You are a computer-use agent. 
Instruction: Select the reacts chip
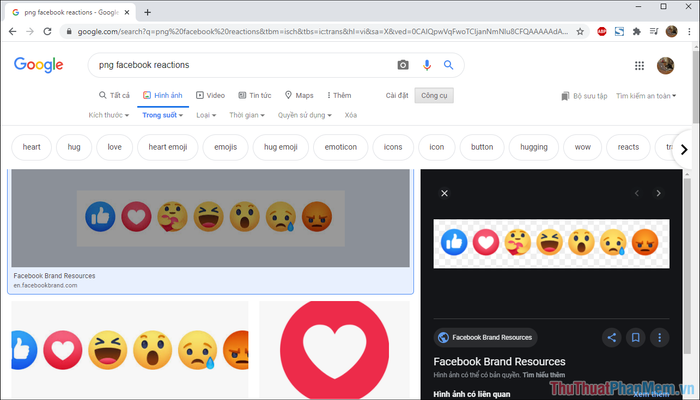click(628, 147)
